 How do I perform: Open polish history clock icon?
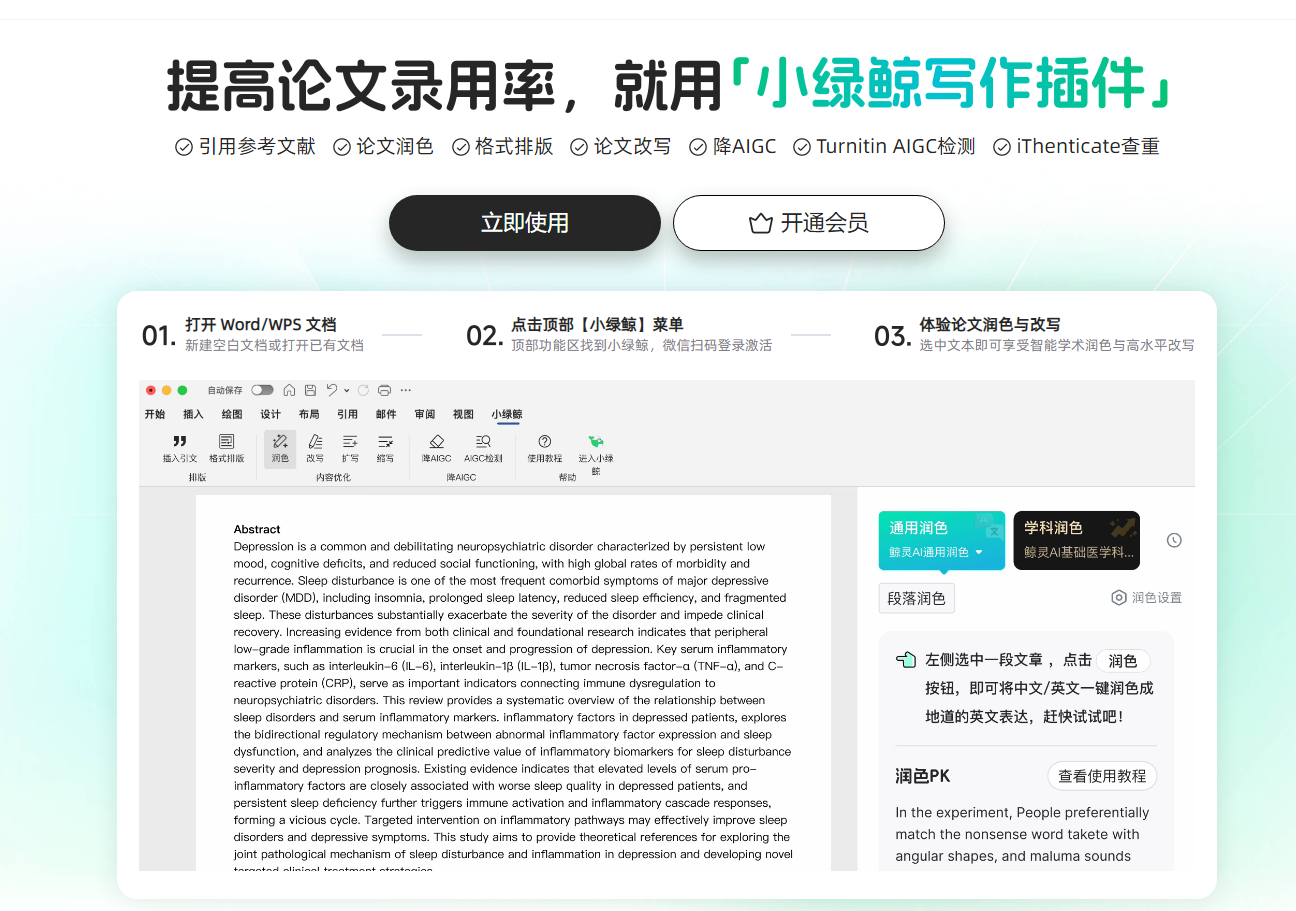pyautogui.click(x=1175, y=540)
